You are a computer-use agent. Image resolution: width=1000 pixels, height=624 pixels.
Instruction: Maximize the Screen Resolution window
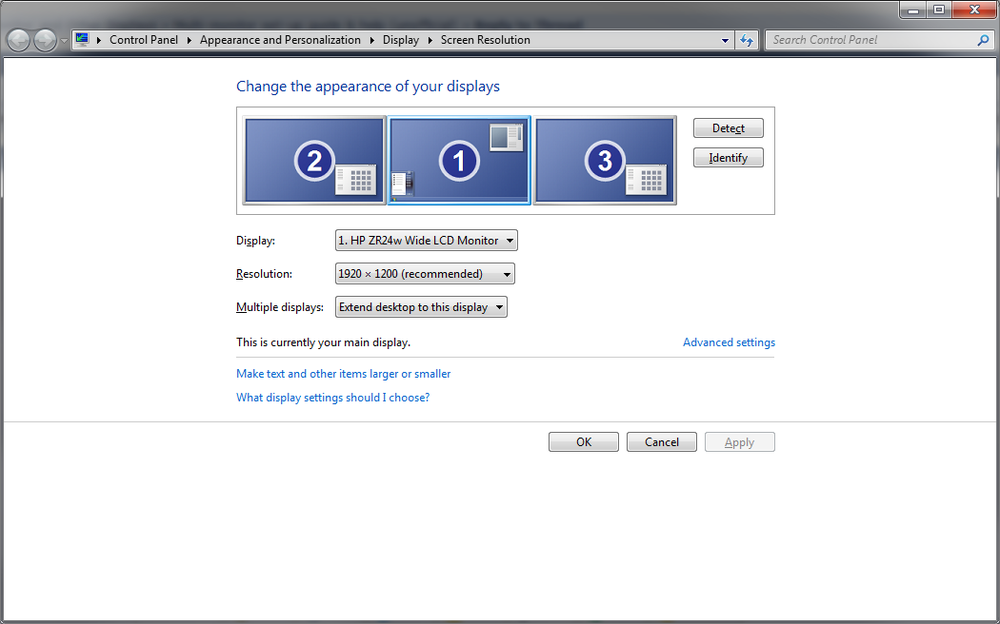coord(939,10)
